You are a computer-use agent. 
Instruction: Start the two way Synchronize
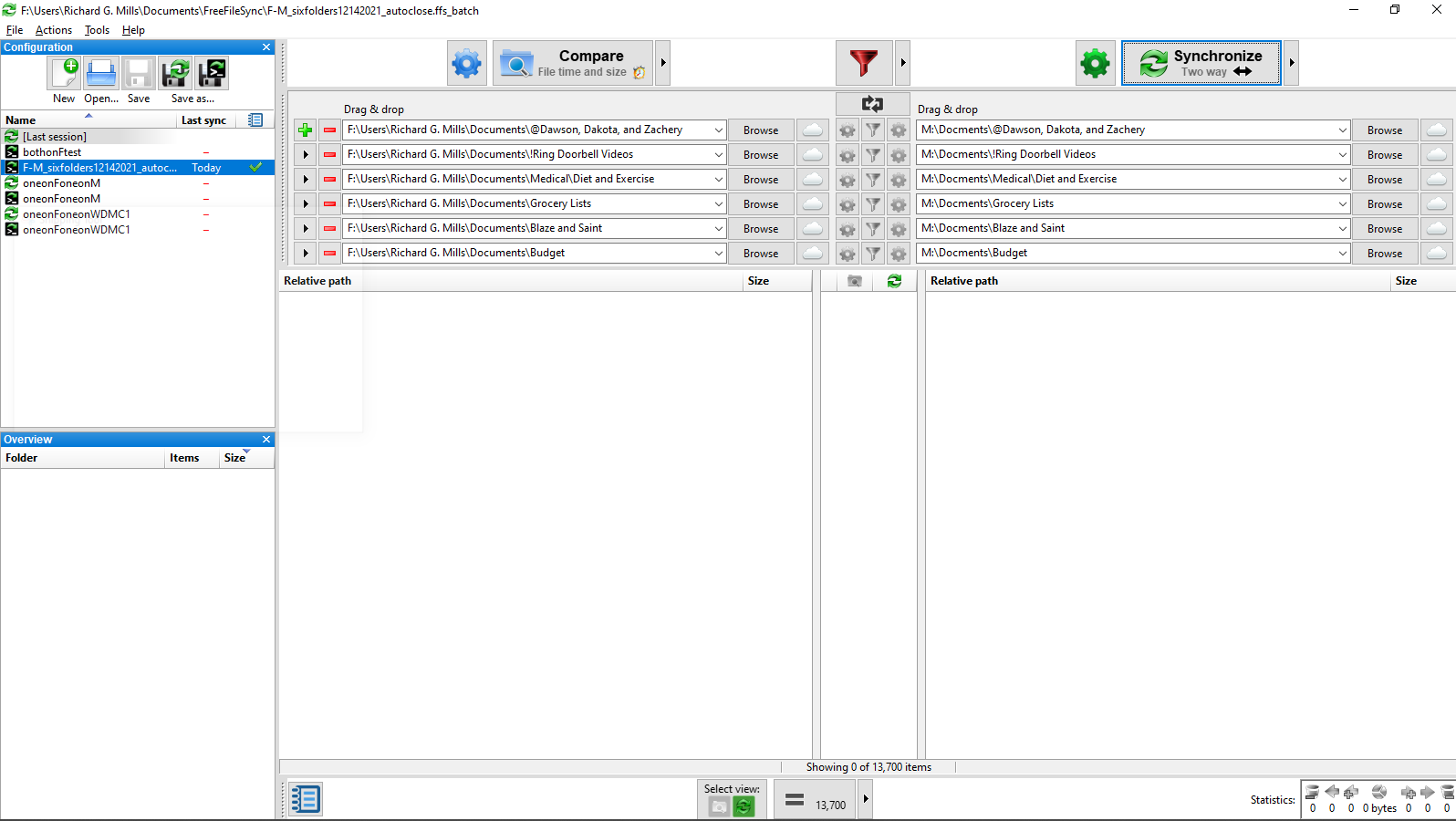tap(1201, 63)
